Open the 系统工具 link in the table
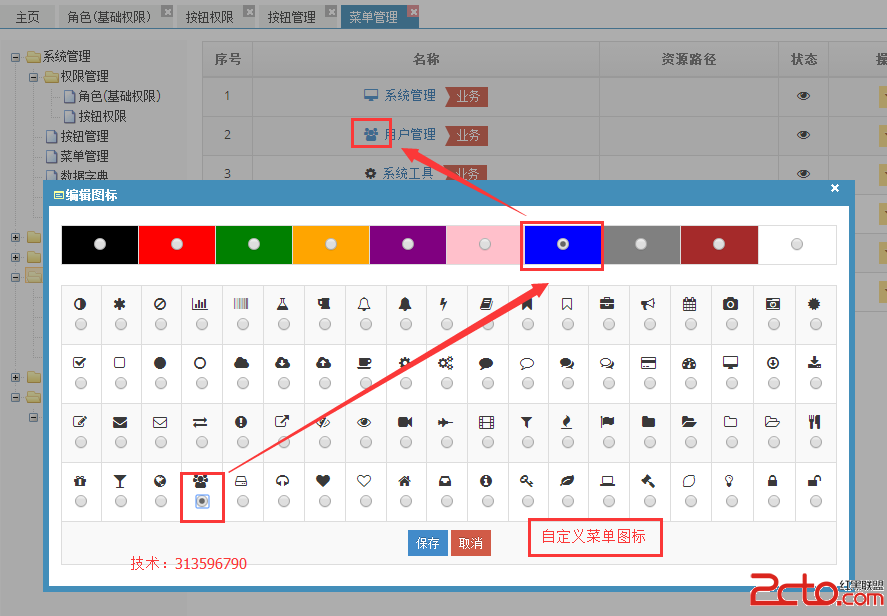The height and width of the screenshot is (616, 887). pyautogui.click(x=408, y=173)
